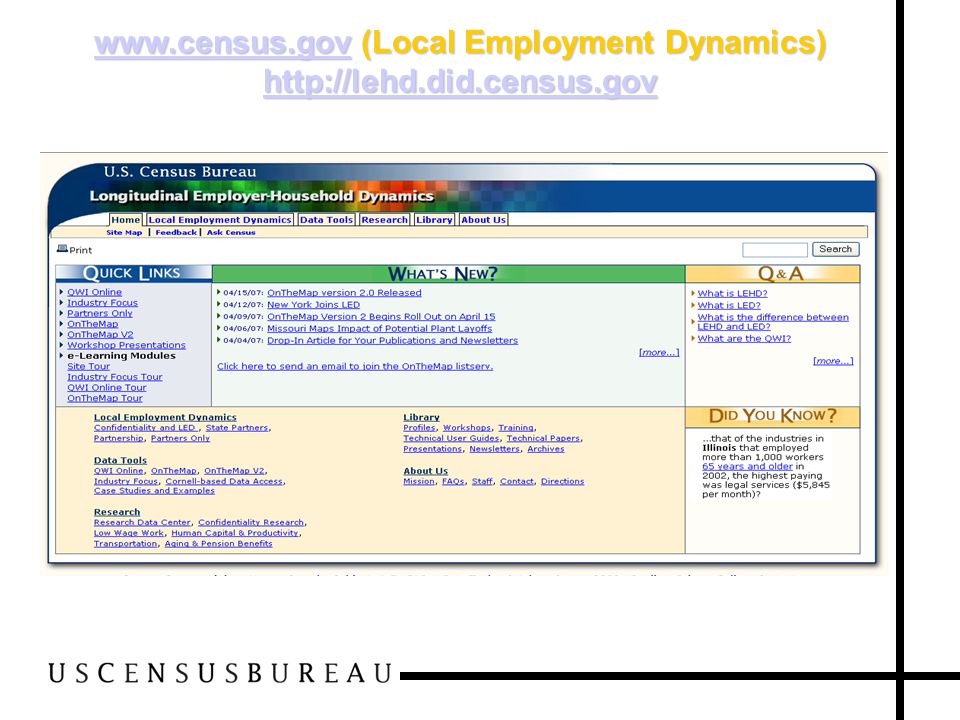Click into the search input field

[x=774, y=249]
